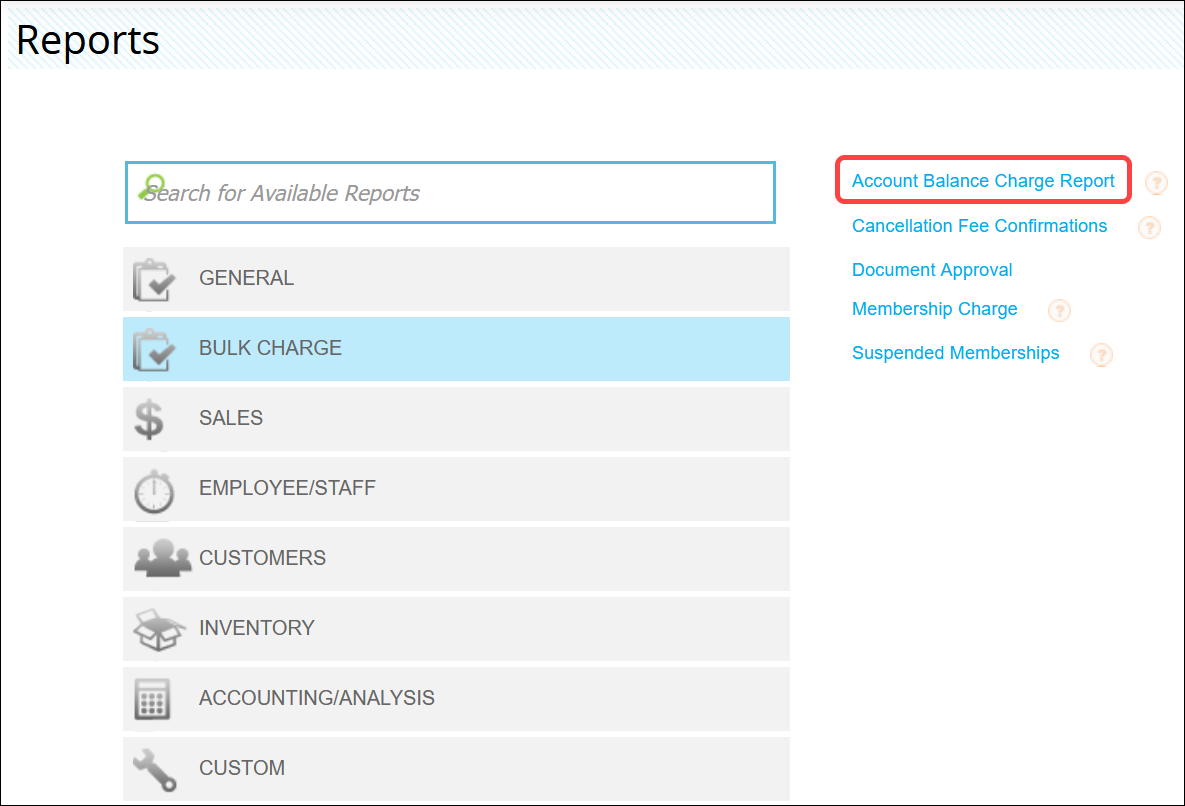Viewport: 1185px width, 806px height.
Task: Click the Sales dollar sign icon
Action: (149, 419)
